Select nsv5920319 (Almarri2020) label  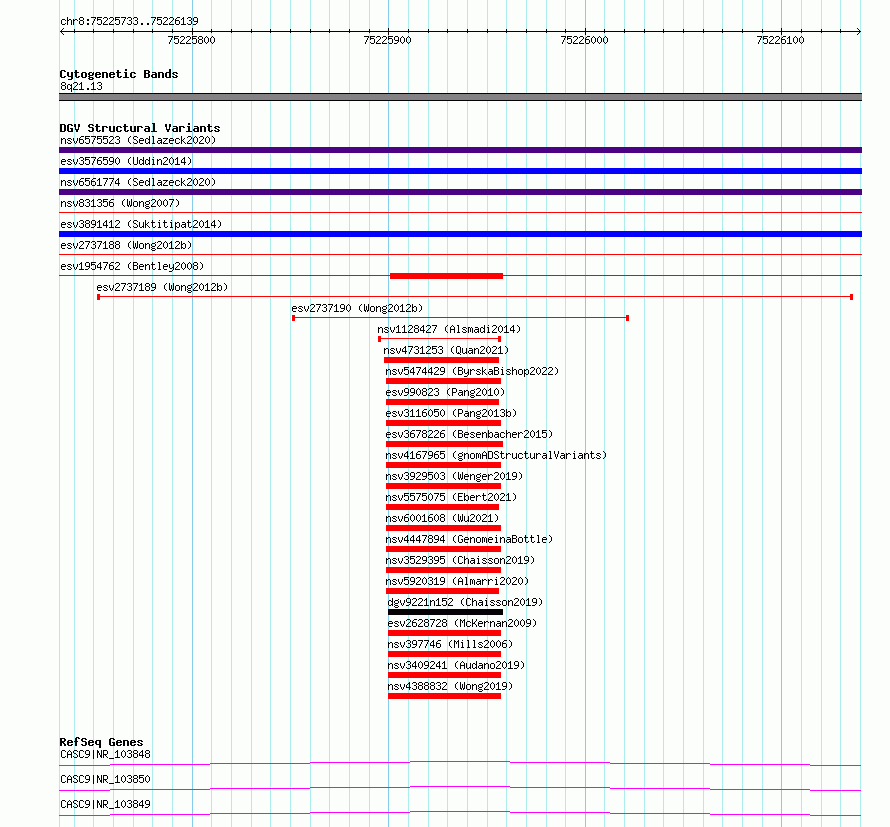[x=457, y=581]
